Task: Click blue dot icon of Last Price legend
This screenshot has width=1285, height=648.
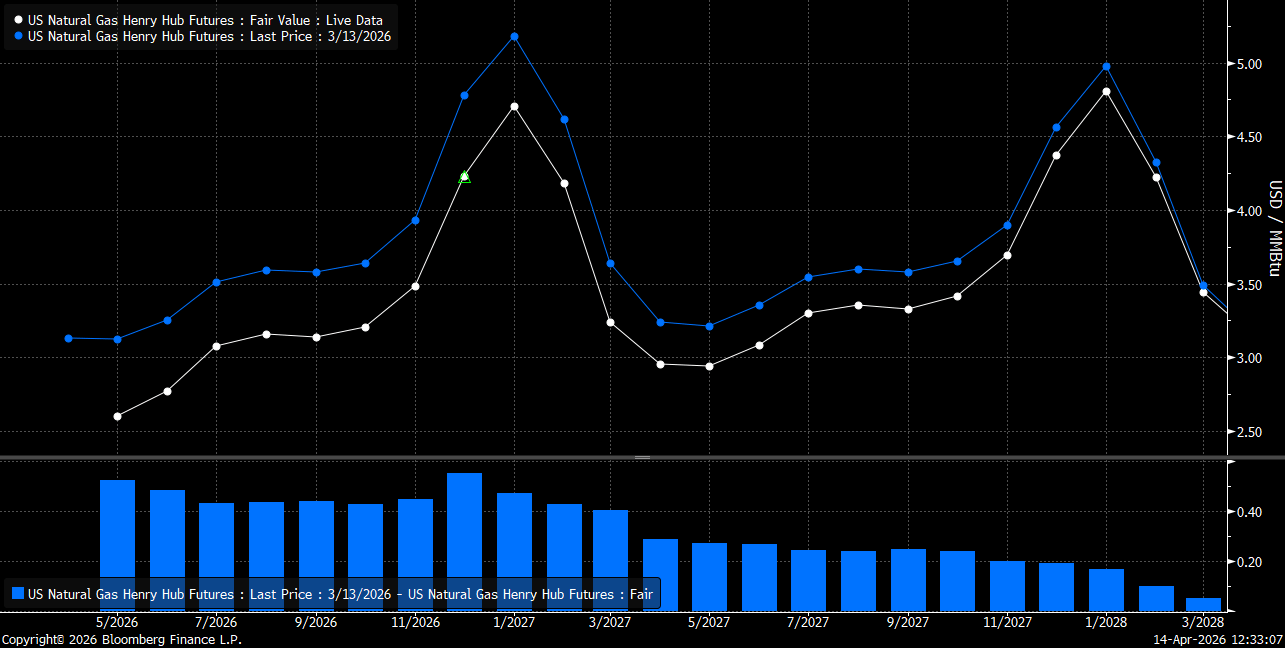Action: [x=19, y=36]
